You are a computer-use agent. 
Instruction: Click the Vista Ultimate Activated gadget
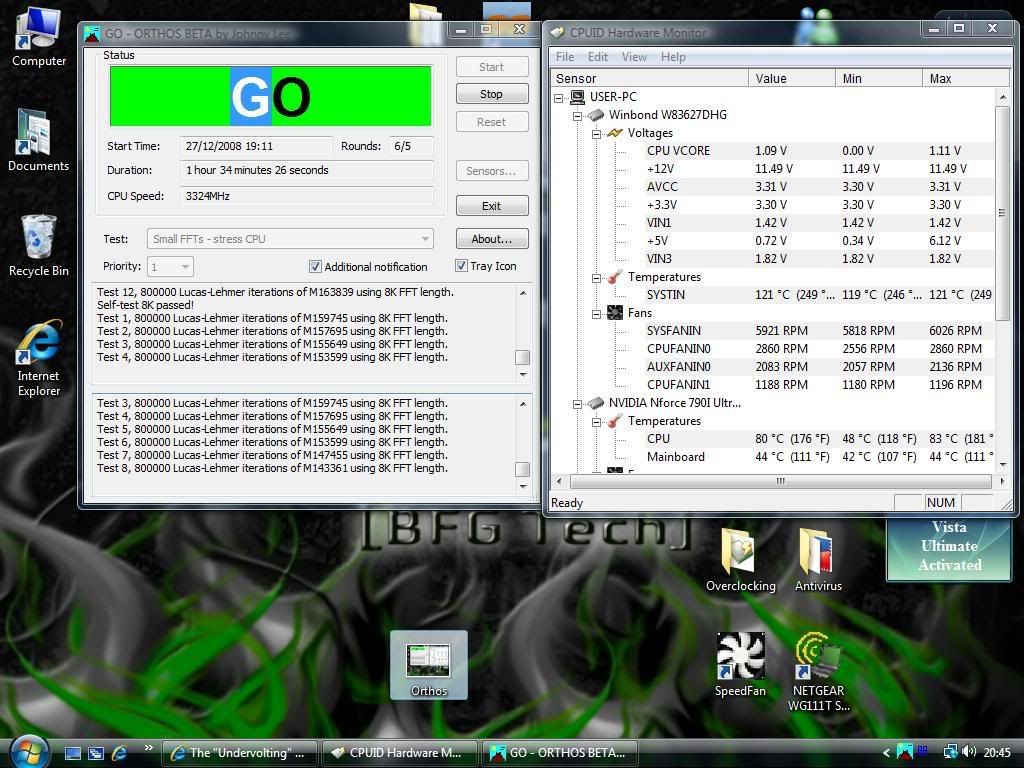[949, 549]
